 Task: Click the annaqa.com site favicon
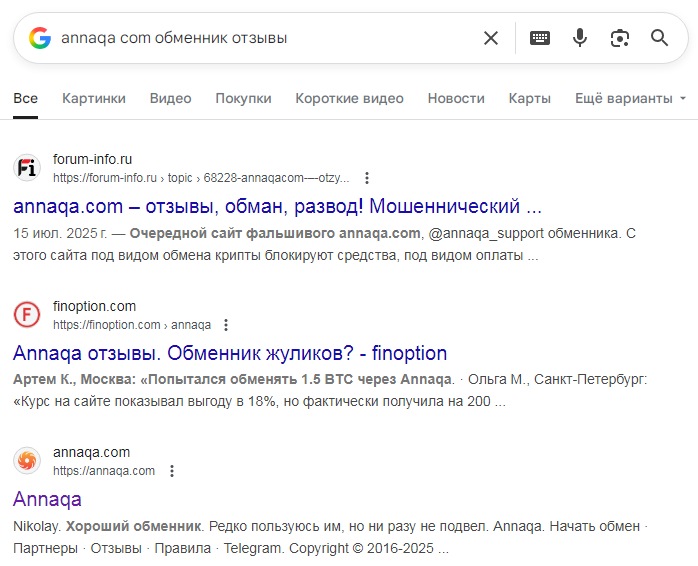(27, 461)
